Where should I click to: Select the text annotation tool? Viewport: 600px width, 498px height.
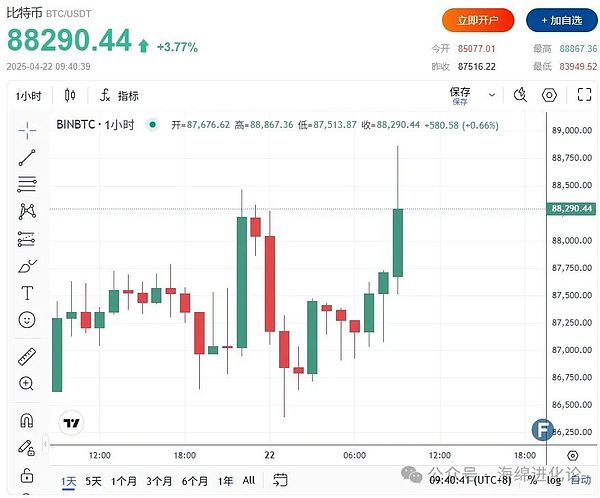pos(27,293)
